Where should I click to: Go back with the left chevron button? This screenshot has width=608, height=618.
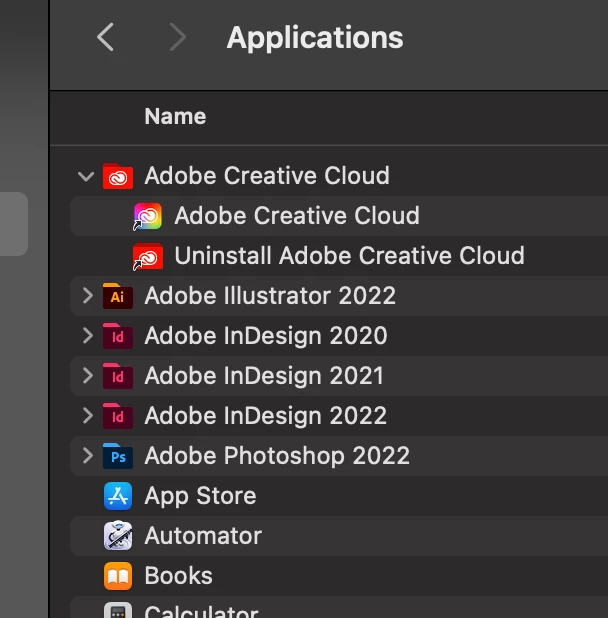click(105, 37)
